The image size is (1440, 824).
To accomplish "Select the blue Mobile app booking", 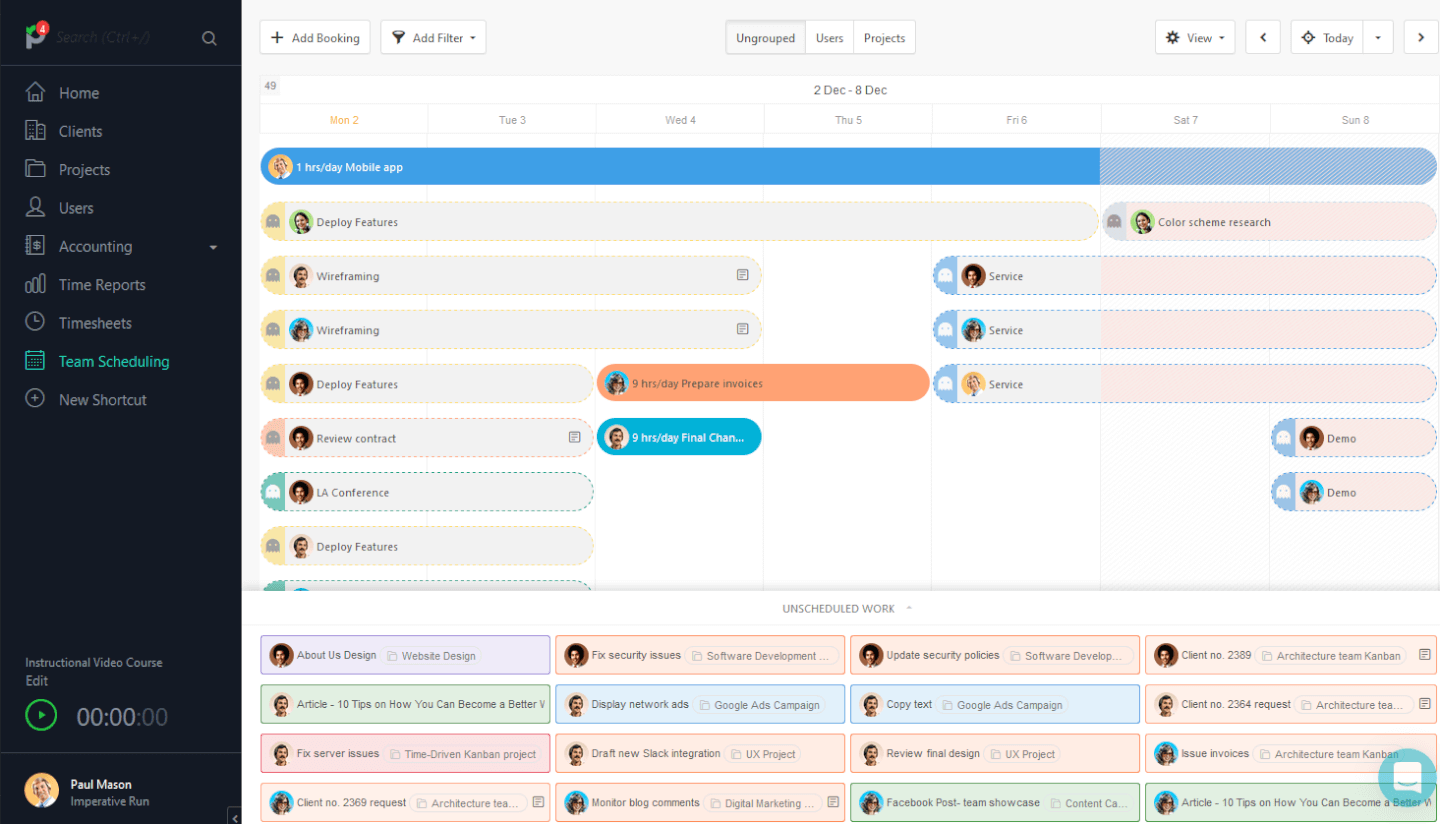I will pyautogui.click(x=848, y=167).
